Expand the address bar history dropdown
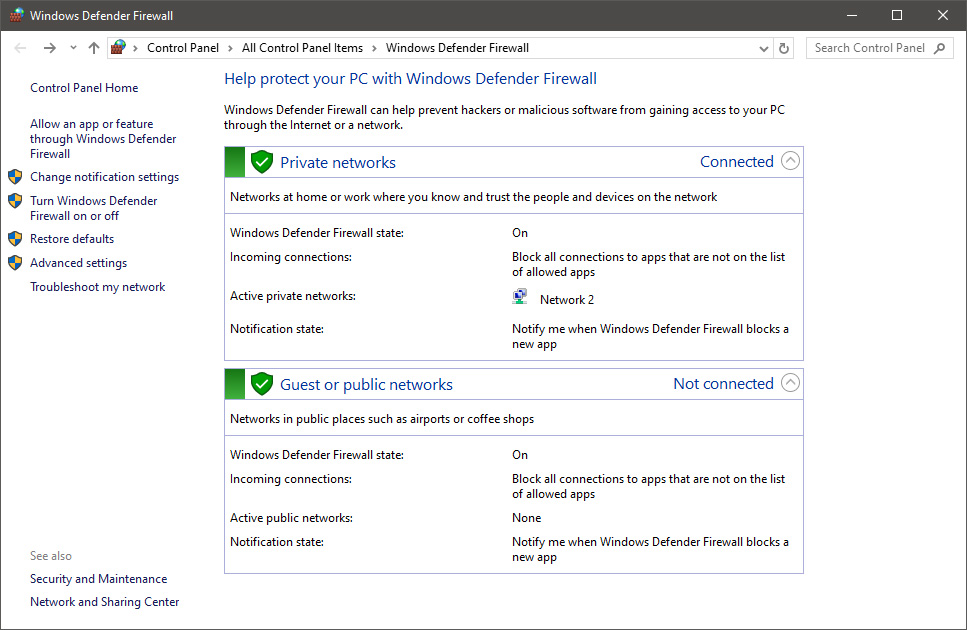This screenshot has width=967, height=630. 763,48
